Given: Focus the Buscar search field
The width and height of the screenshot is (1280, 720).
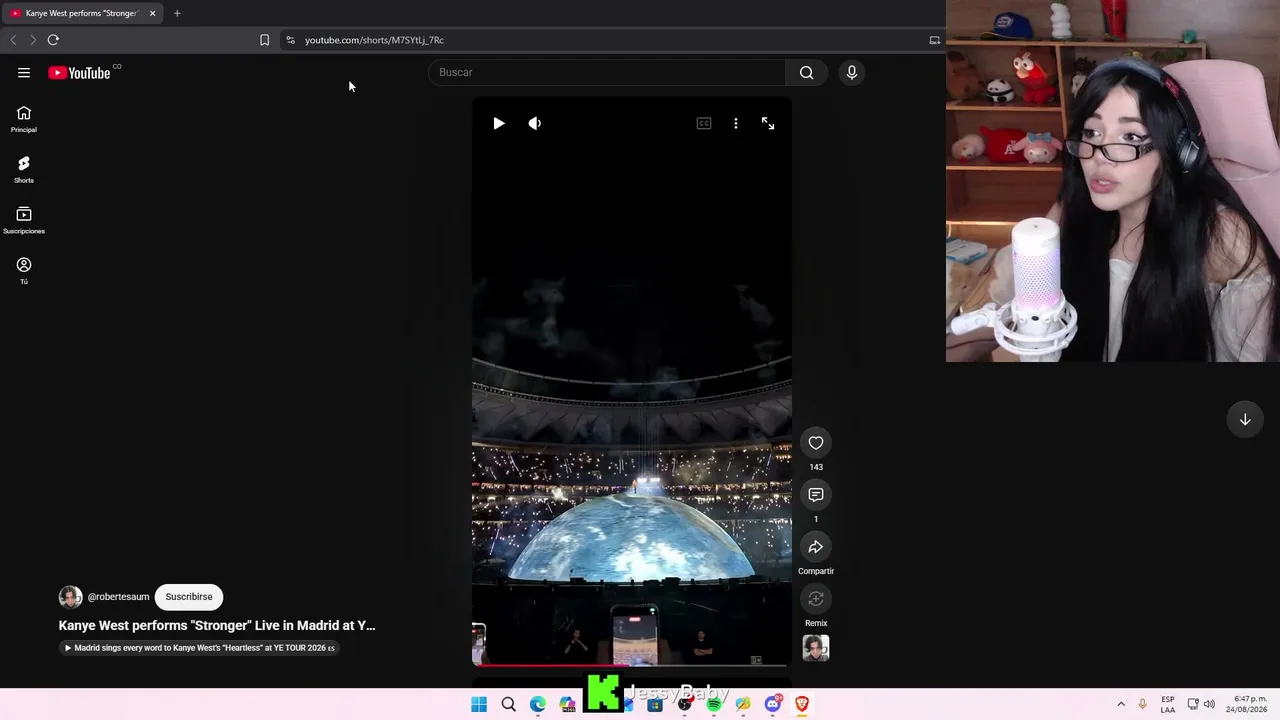Looking at the screenshot, I should [607, 72].
